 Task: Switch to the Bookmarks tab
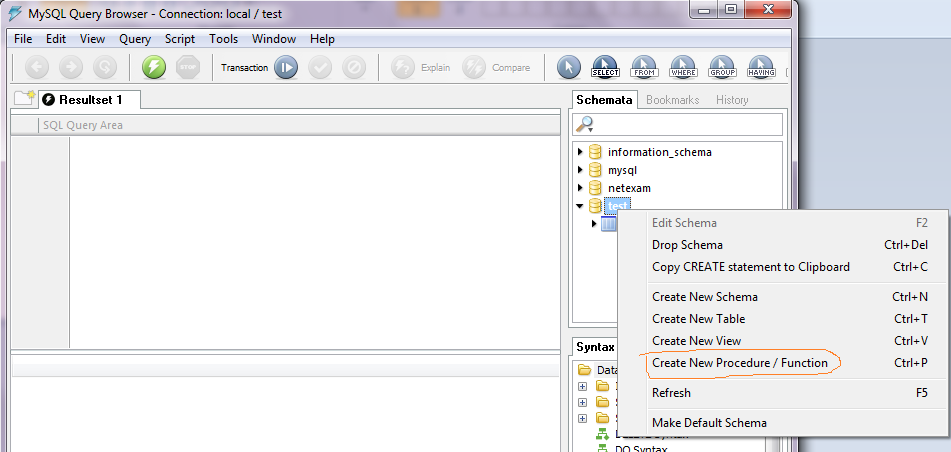673,100
